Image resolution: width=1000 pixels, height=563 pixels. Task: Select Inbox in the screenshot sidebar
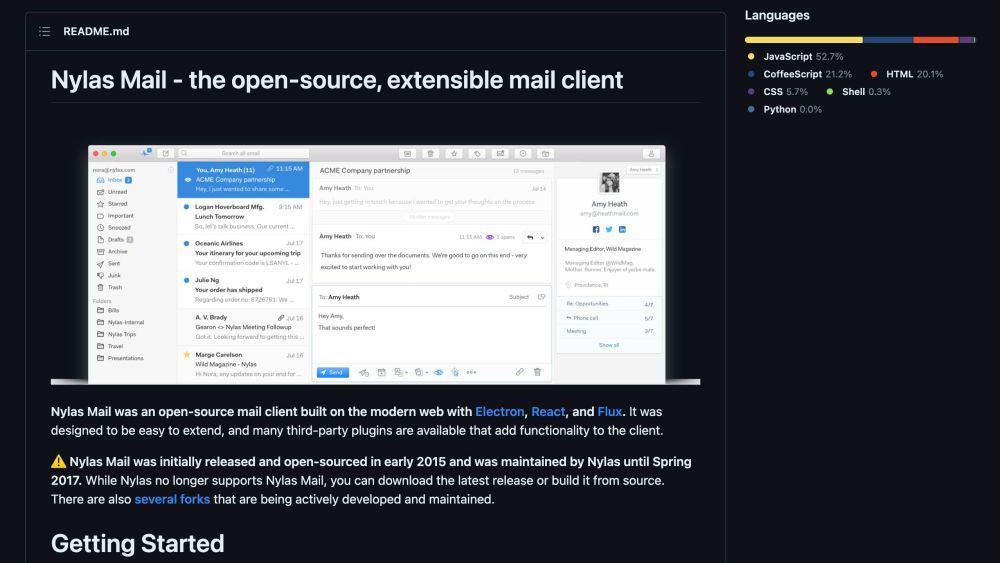tap(114, 180)
